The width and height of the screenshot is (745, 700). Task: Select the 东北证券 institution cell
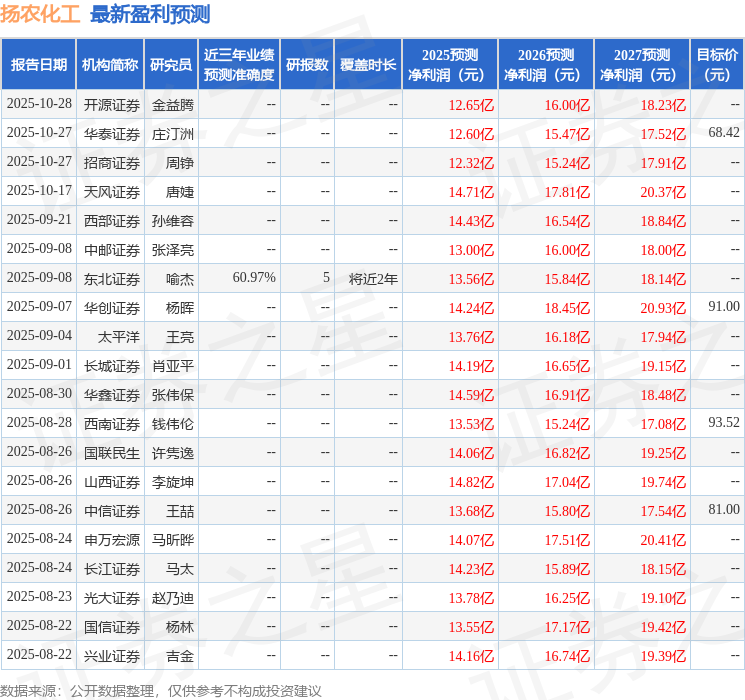point(112,279)
